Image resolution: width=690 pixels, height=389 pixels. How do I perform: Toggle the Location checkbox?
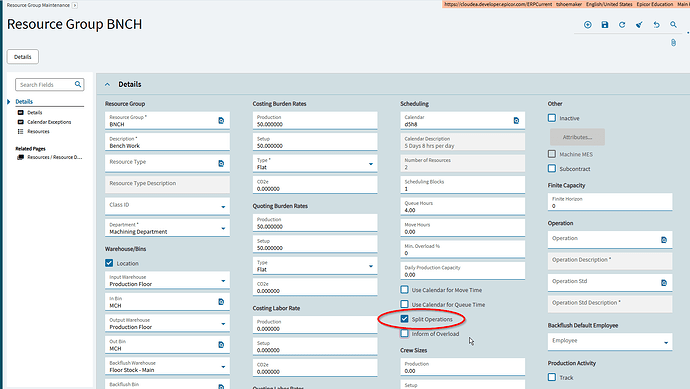pos(109,263)
